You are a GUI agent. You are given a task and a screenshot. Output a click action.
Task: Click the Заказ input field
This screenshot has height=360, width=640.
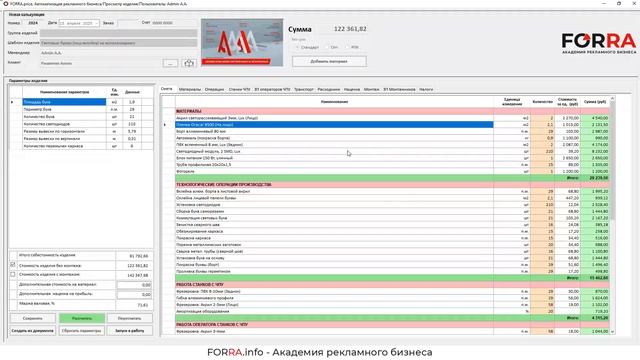[127, 23]
